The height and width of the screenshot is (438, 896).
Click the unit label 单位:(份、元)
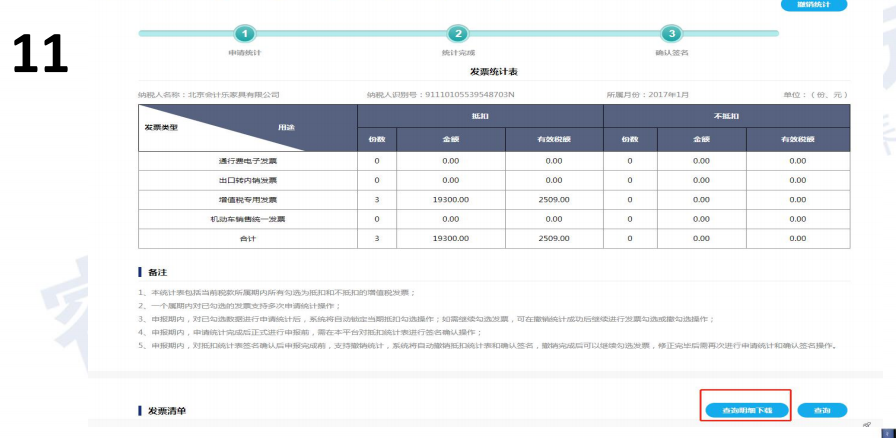[x=815, y=94]
